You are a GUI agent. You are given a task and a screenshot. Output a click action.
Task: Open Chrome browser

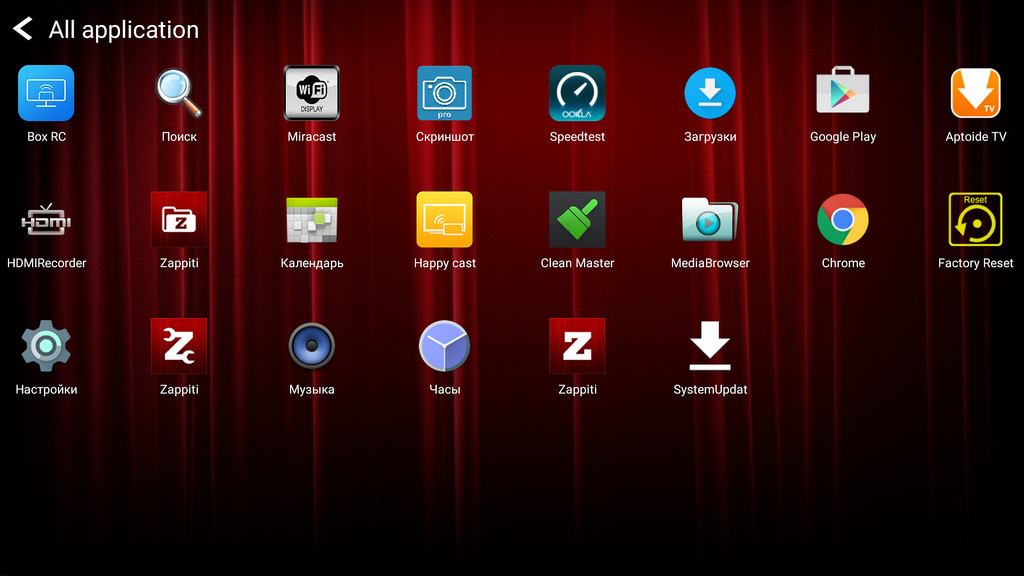[x=842, y=219]
